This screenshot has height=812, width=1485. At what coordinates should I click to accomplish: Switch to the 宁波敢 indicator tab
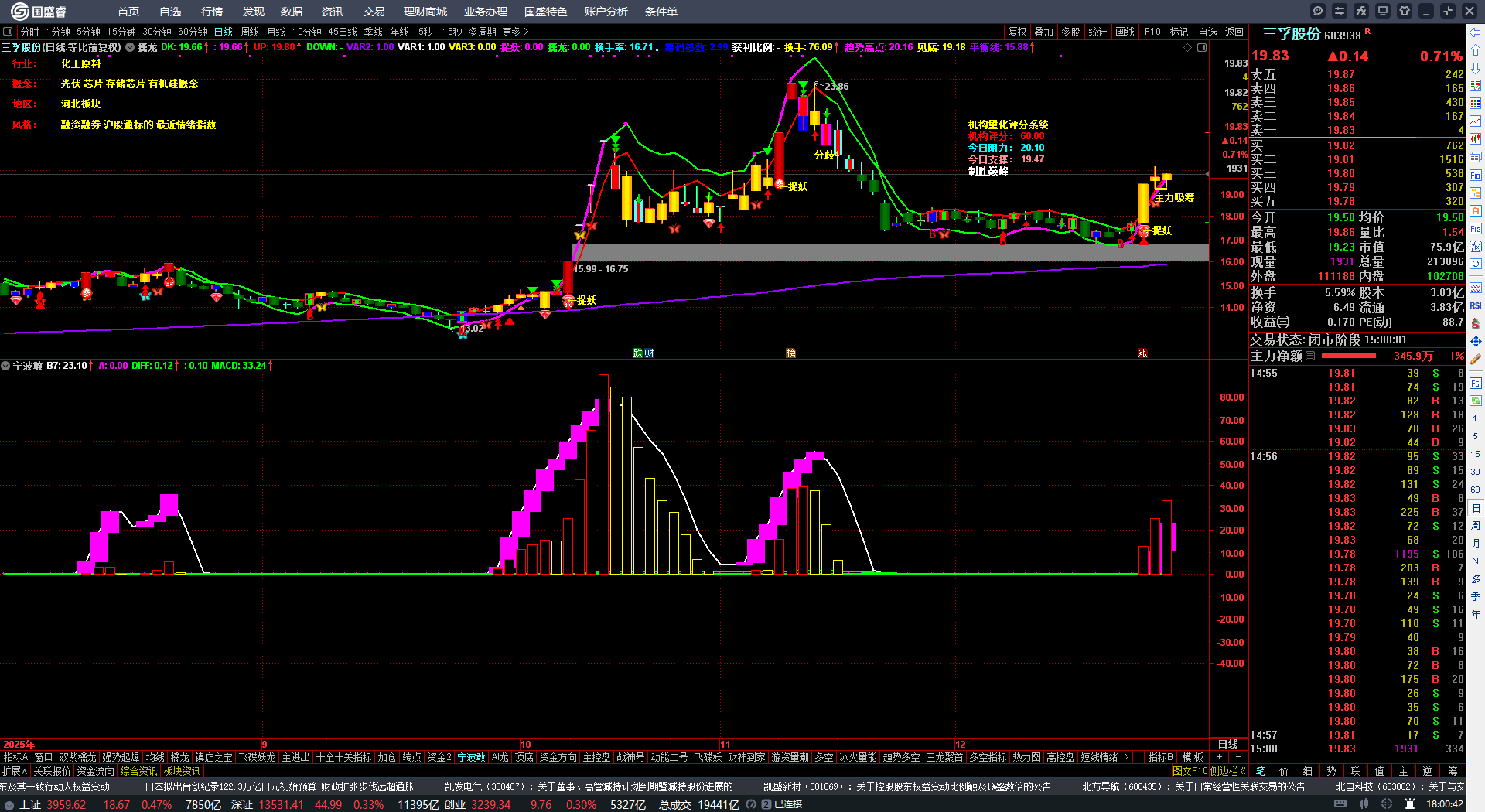pyautogui.click(x=472, y=757)
